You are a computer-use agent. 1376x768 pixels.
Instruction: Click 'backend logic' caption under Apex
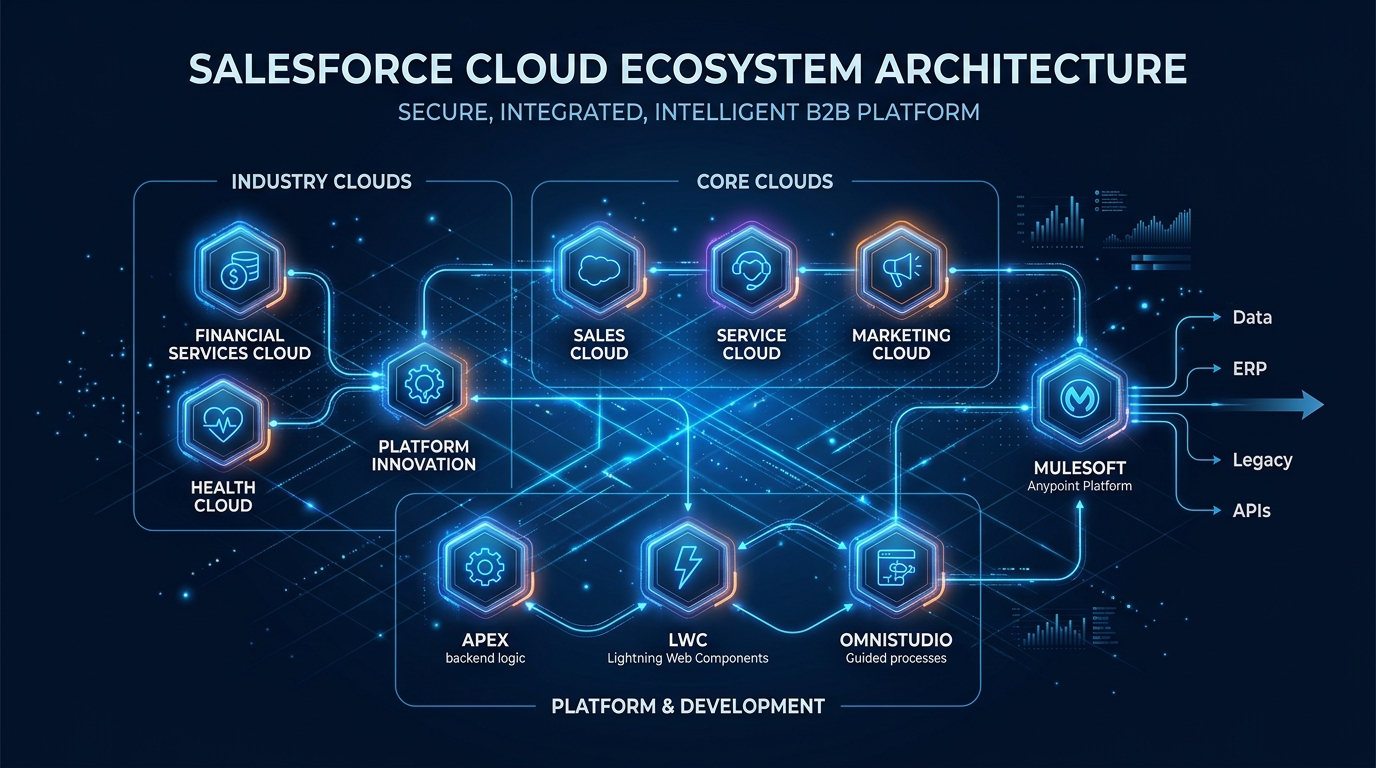(484, 658)
